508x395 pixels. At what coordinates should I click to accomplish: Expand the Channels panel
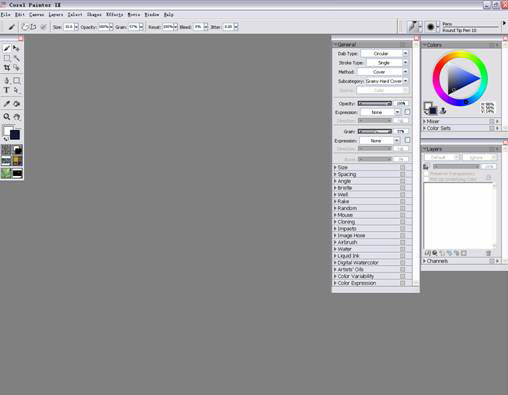(436, 261)
